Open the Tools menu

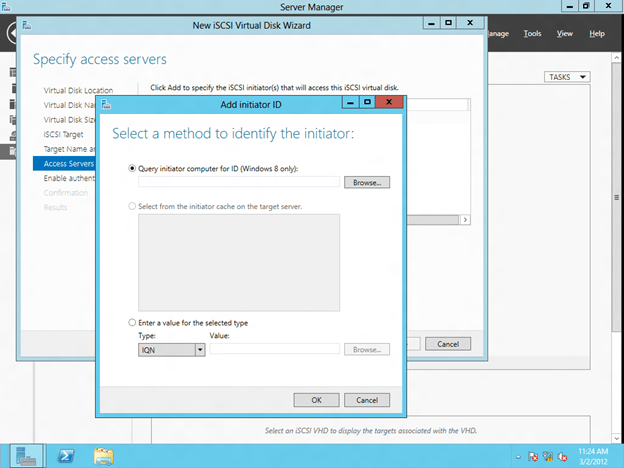tap(532, 33)
